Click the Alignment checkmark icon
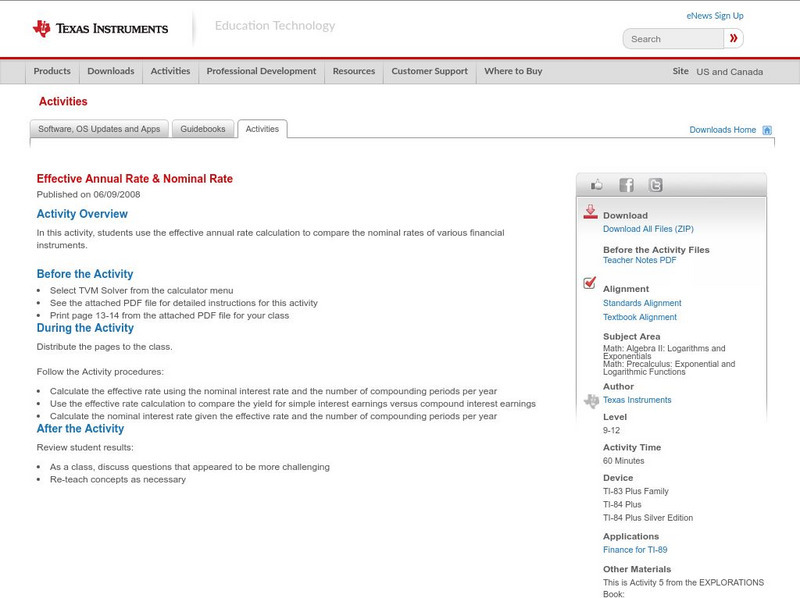800x598 pixels. coord(589,282)
